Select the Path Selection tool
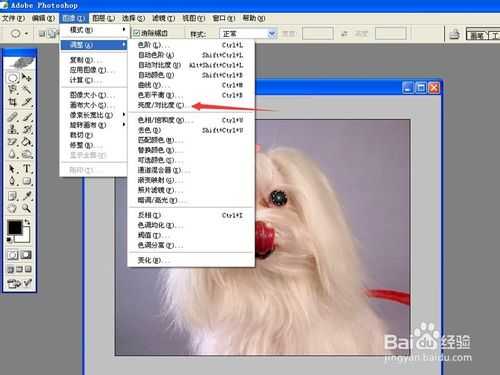The width and height of the screenshot is (500, 375). 13,169
